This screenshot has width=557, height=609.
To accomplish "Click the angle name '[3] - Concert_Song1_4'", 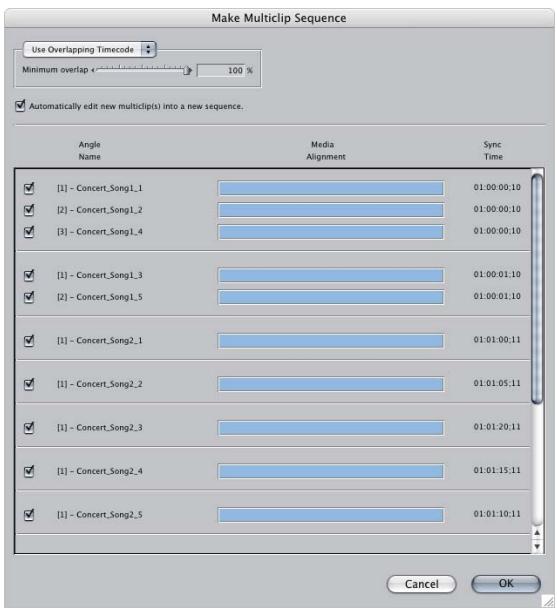I will click(x=100, y=232).
